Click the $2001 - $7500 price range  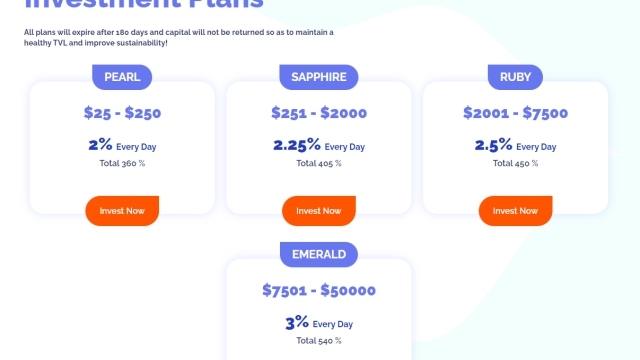(516, 113)
